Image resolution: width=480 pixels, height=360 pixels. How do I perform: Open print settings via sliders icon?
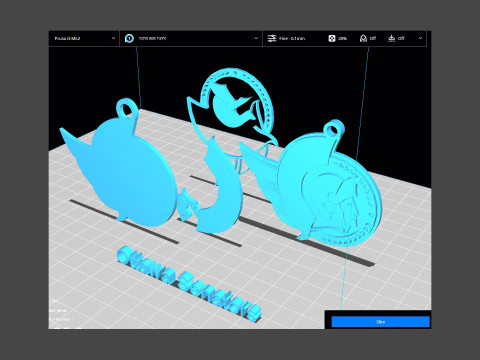[x=272, y=38]
